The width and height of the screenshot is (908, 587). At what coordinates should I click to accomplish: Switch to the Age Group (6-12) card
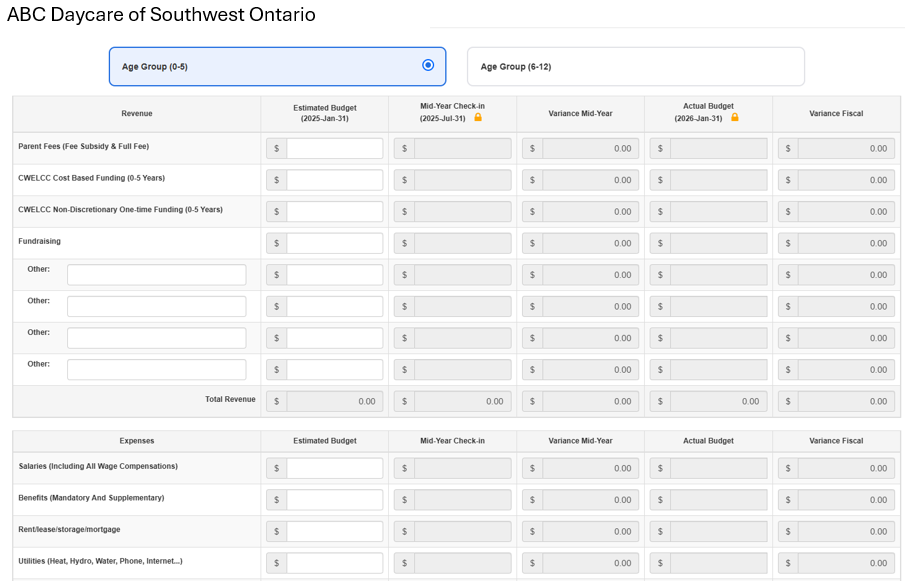tap(635, 67)
